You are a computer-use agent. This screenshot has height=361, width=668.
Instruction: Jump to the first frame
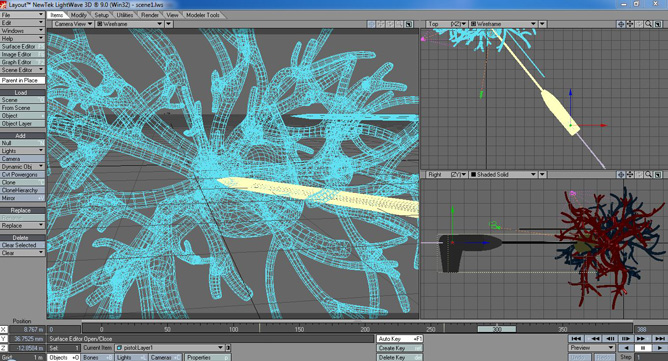[576, 338]
